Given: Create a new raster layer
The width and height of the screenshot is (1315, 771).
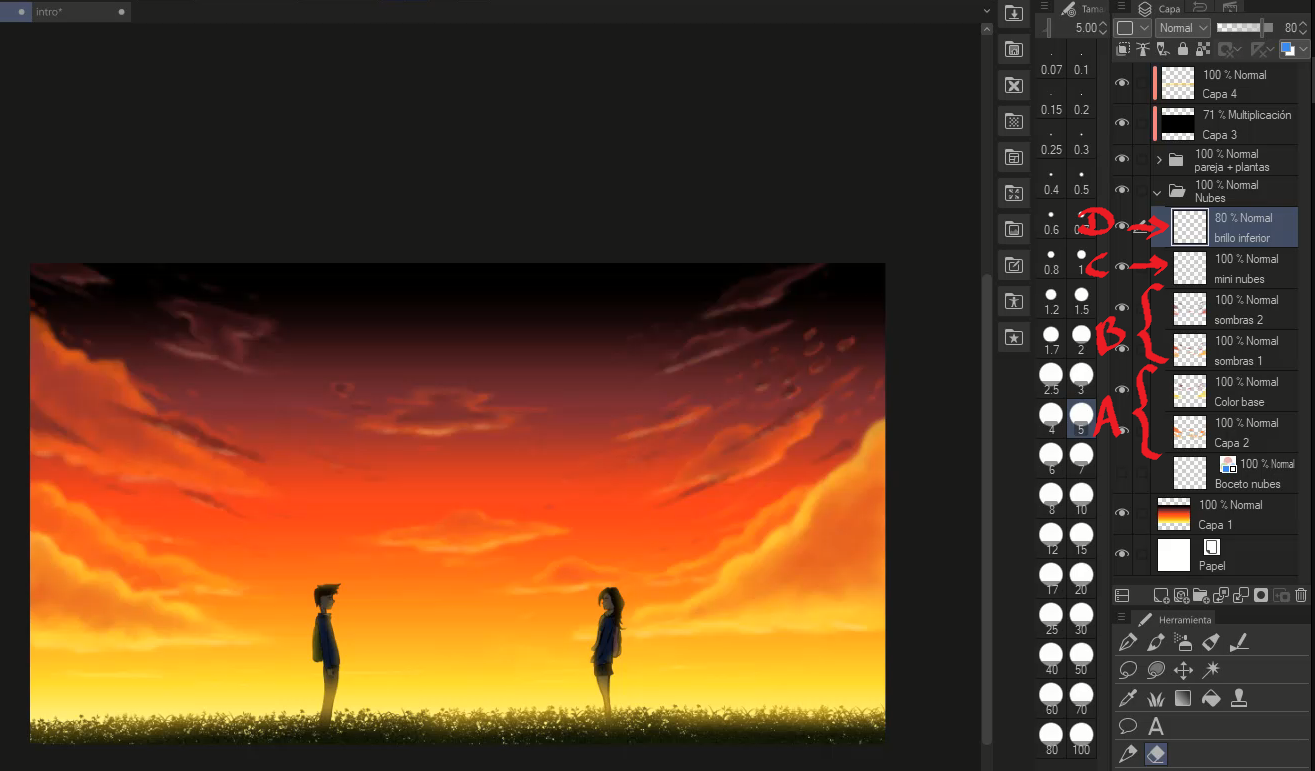Looking at the screenshot, I should [1161, 595].
